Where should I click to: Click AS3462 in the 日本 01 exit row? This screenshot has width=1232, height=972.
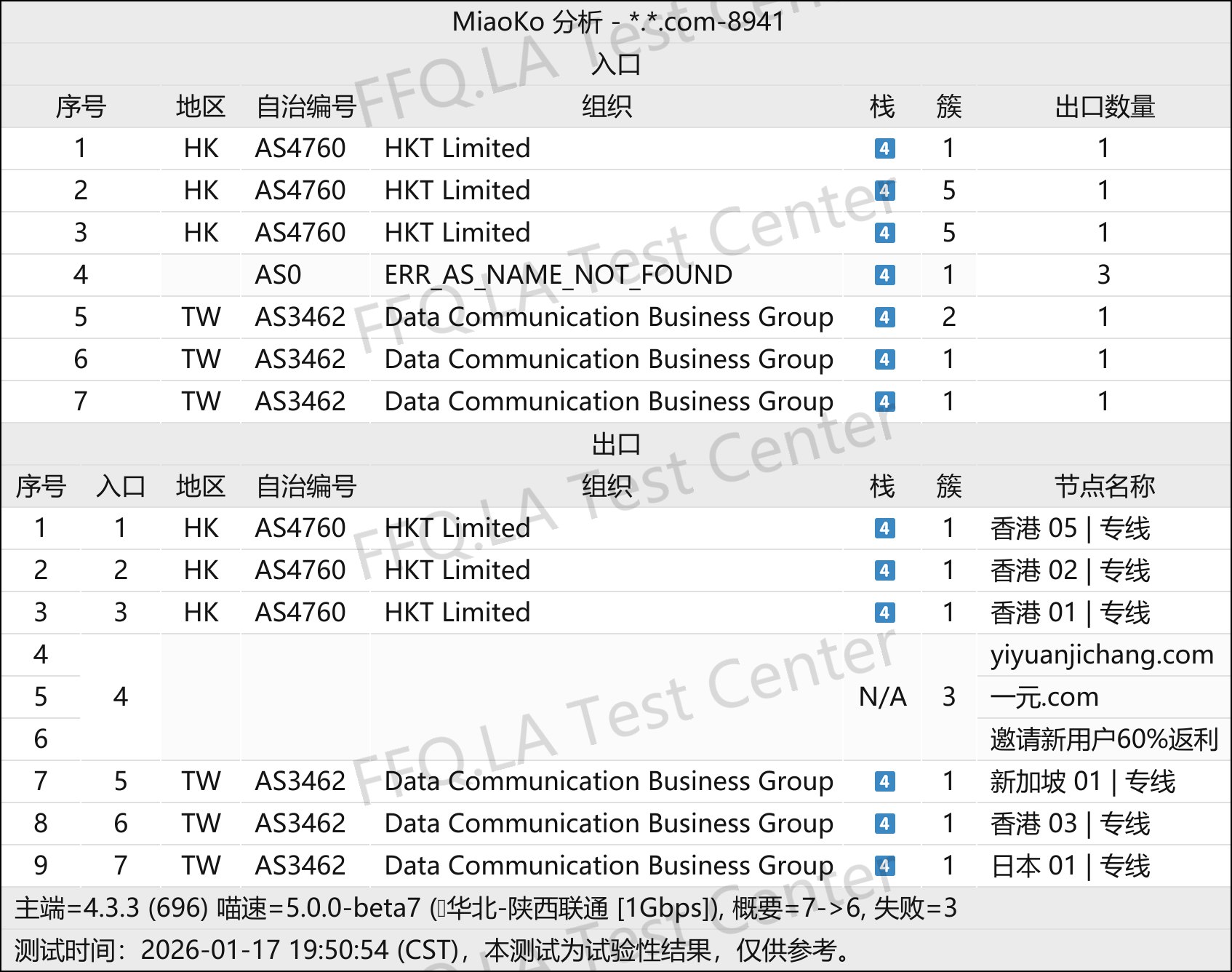(x=300, y=866)
